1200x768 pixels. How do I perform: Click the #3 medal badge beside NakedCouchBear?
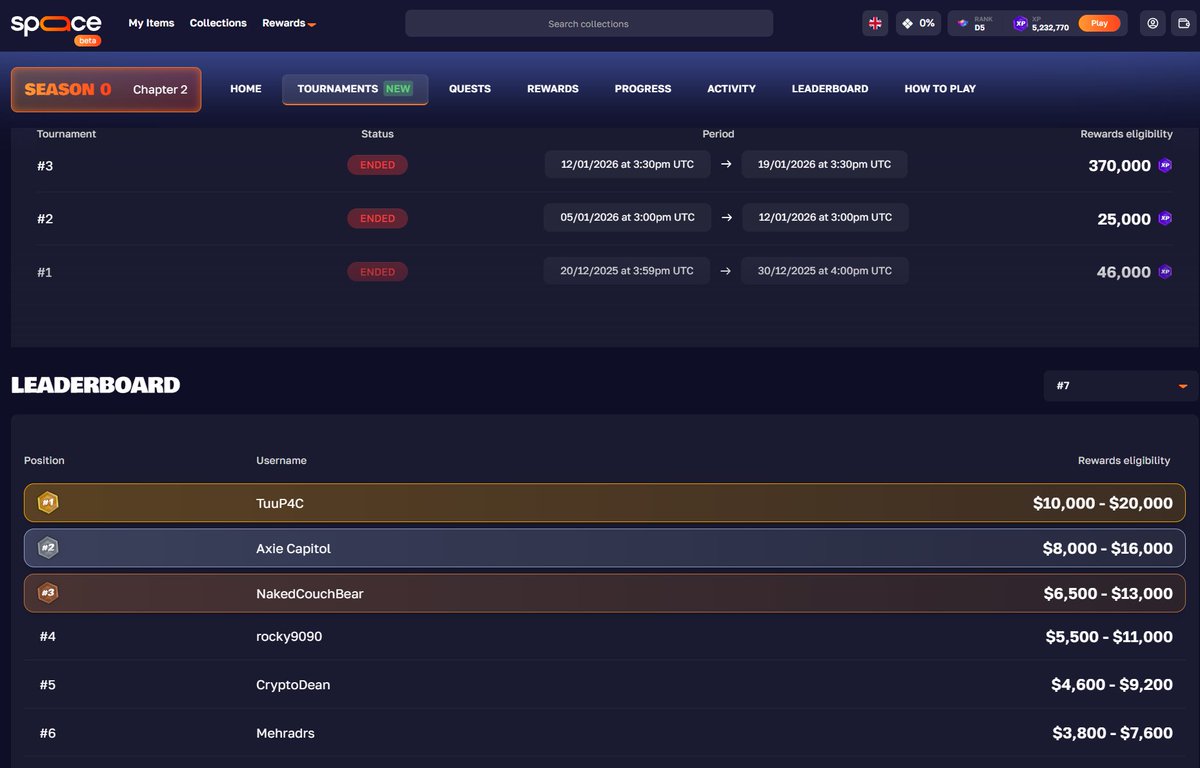coord(47,592)
